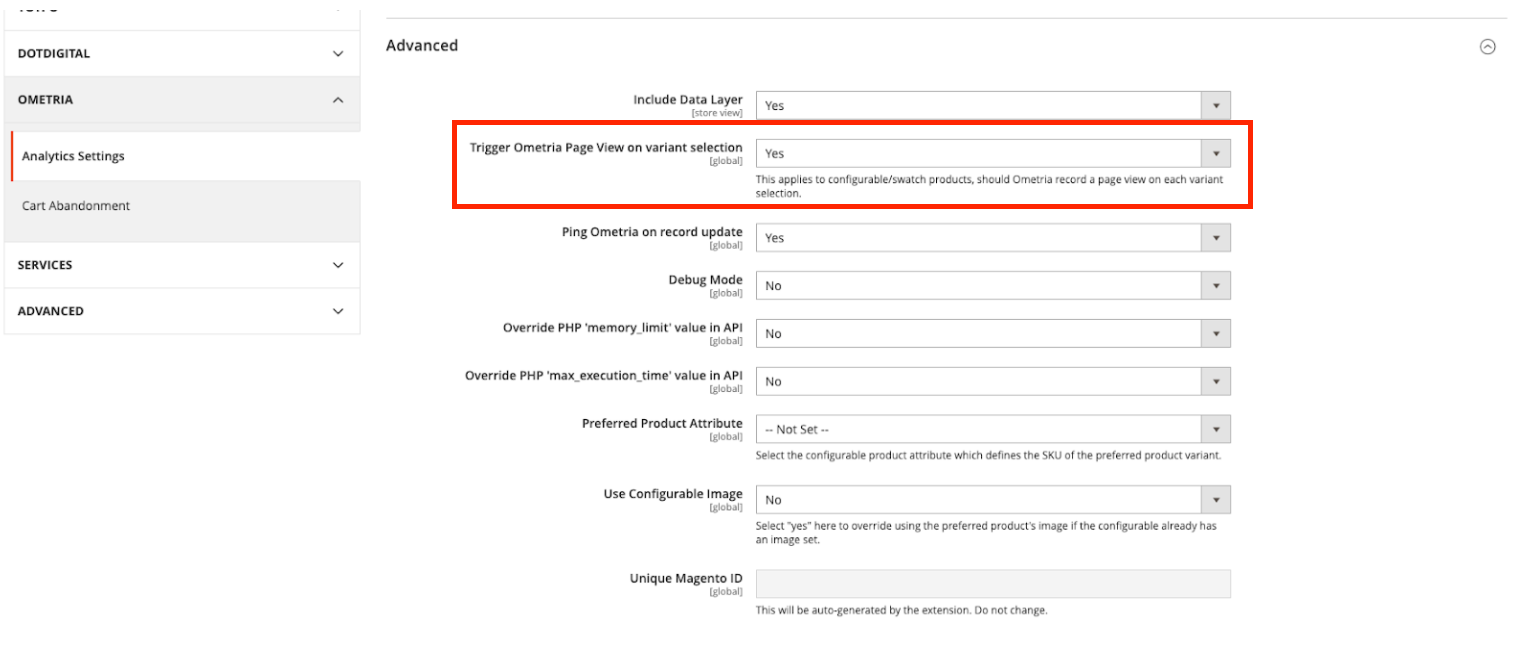Click the 'Include Data Layer' label

pos(688,99)
